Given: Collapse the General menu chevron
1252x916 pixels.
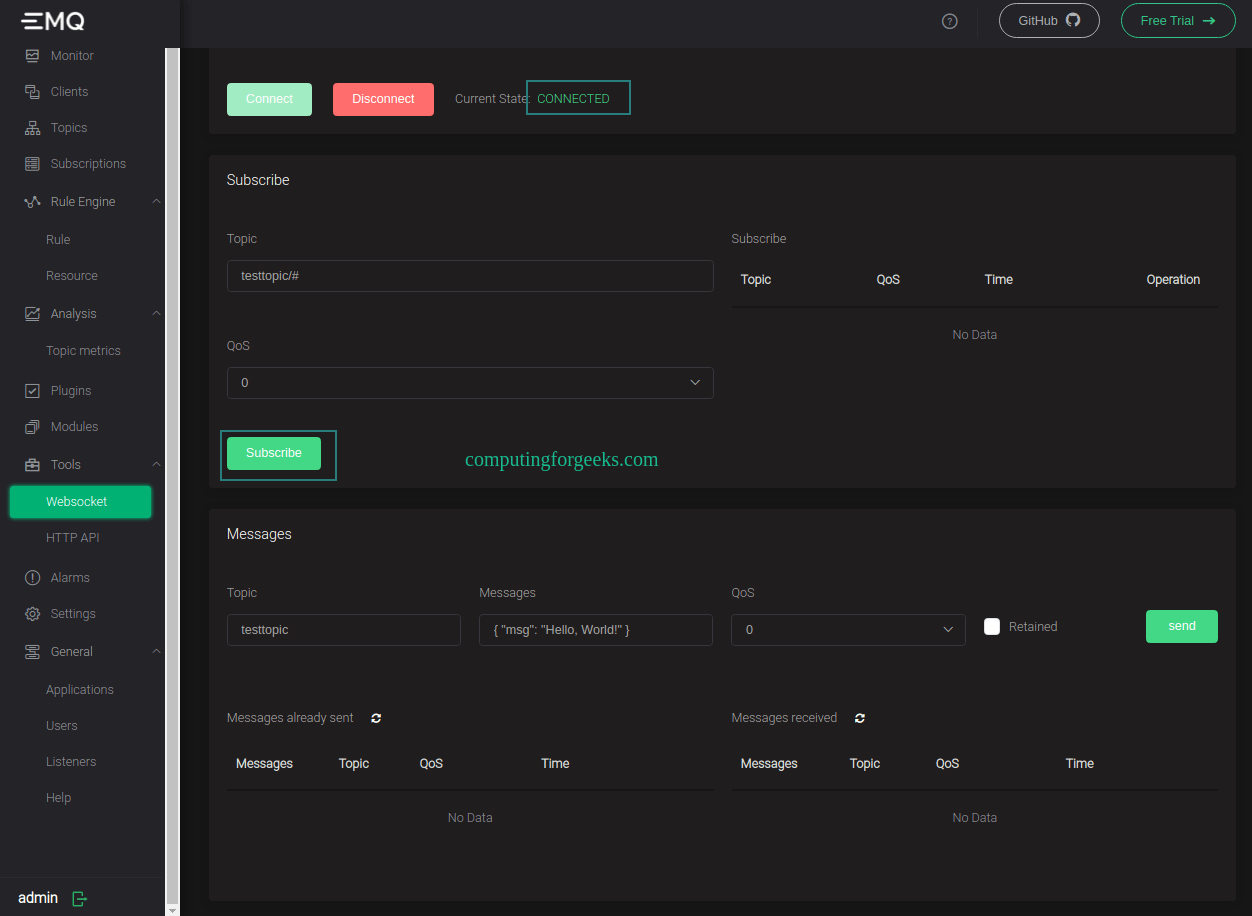Looking at the screenshot, I should pos(156,652).
